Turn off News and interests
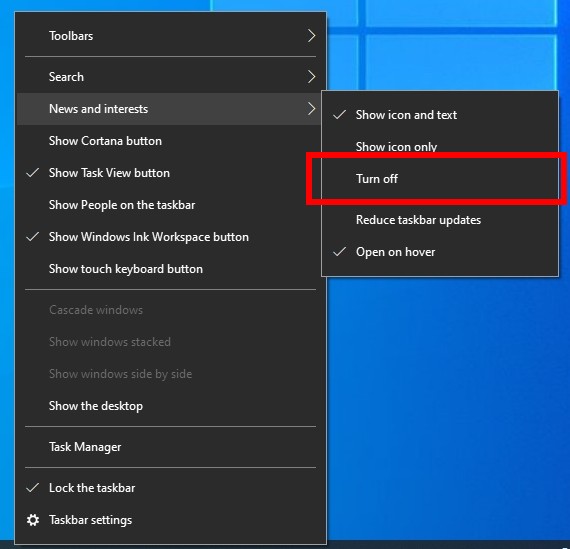This screenshot has width=570, height=549. point(440,179)
